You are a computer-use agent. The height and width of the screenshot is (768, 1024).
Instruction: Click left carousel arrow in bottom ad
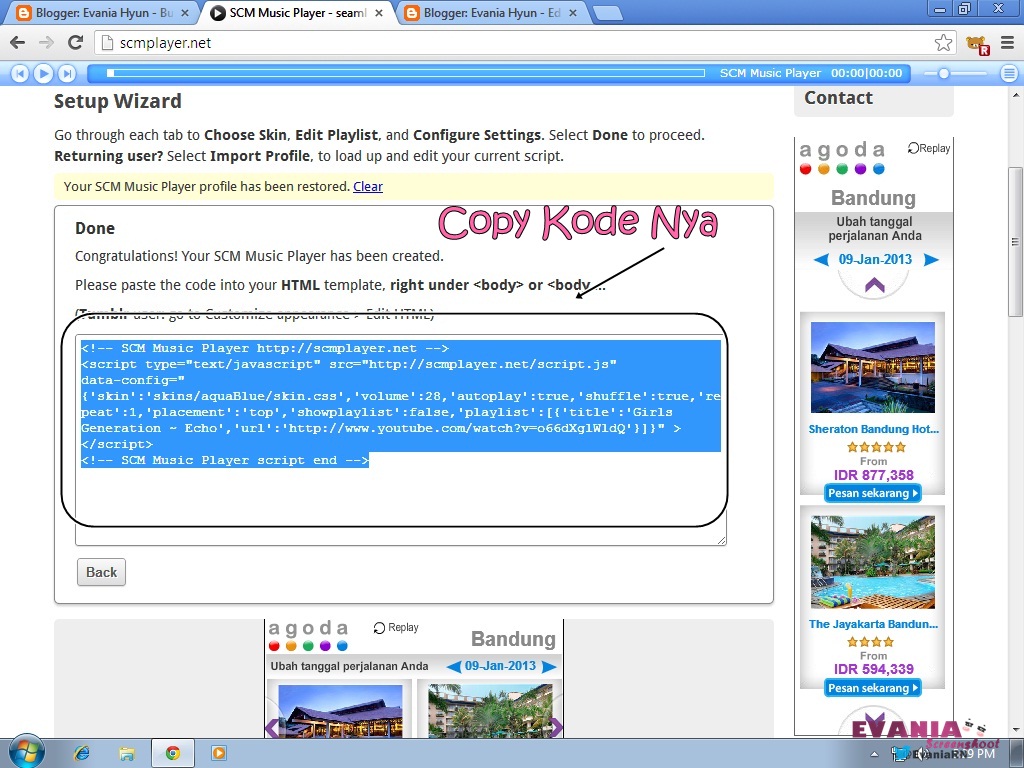(273, 727)
